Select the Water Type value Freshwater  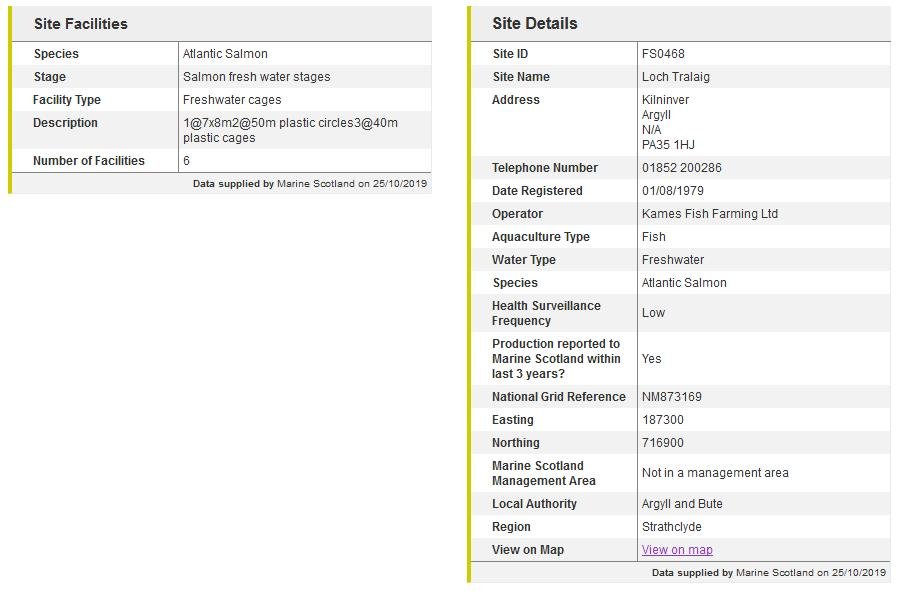tap(671, 259)
